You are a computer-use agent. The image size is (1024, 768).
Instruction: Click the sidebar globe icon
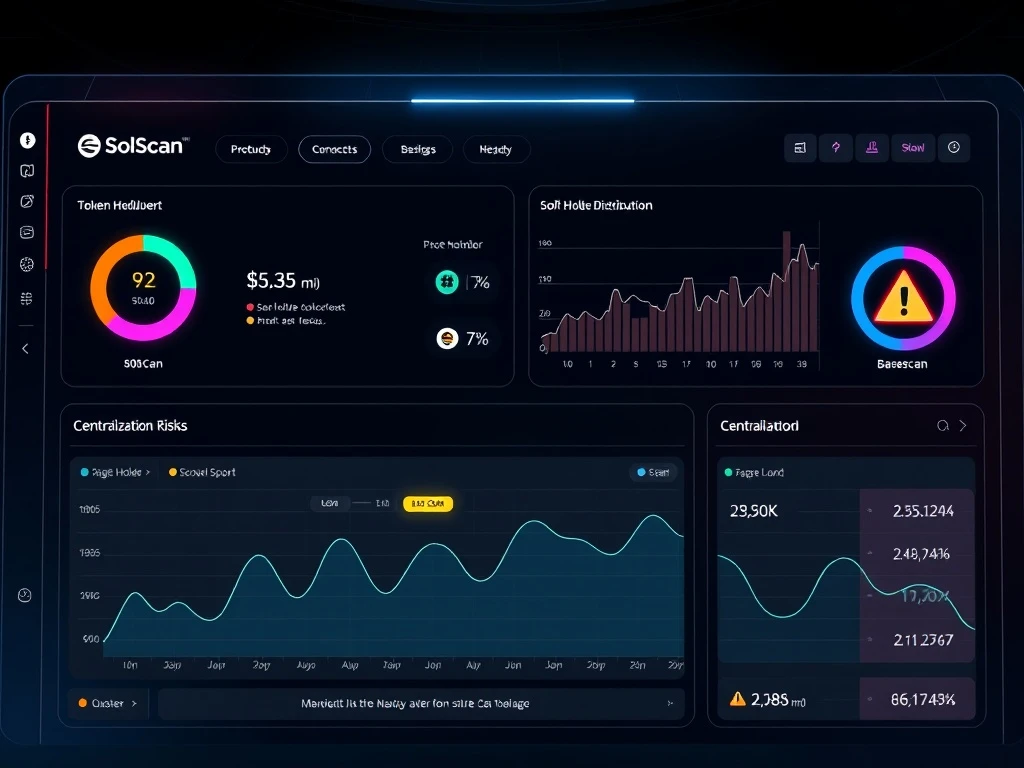(x=27, y=264)
